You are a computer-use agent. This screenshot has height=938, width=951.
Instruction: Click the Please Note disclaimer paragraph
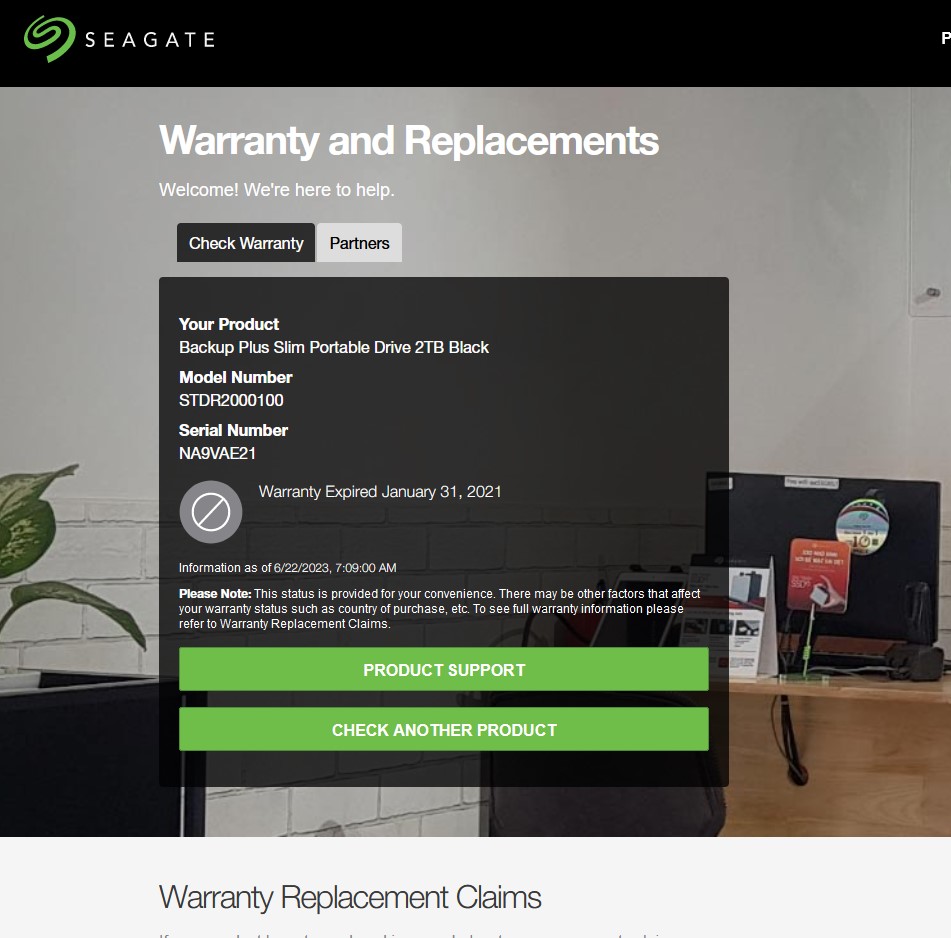pos(440,608)
